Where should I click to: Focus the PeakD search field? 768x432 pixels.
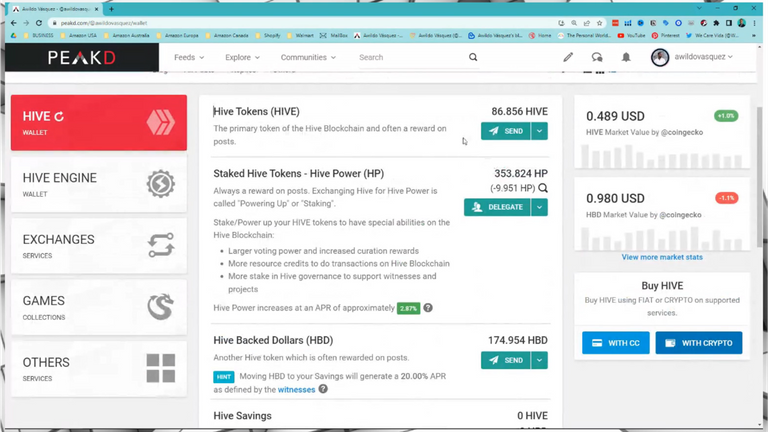[x=411, y=57]
